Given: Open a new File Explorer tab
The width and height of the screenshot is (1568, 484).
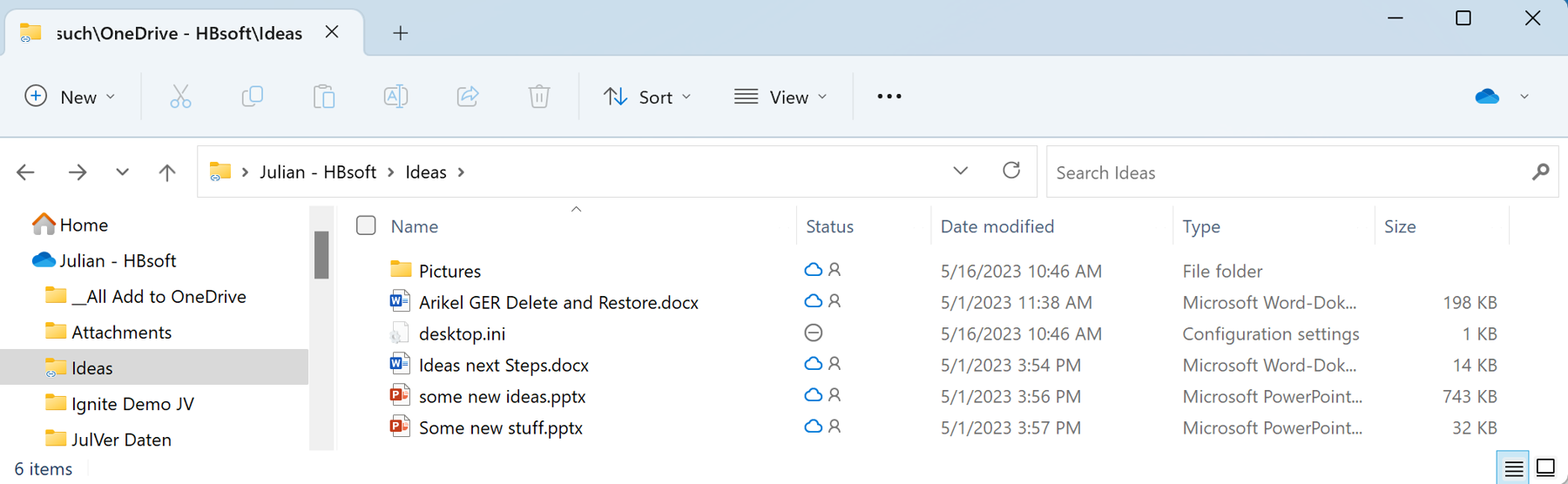Looking at the screenshot, I should pyautogui.click(x=400, y=33).
